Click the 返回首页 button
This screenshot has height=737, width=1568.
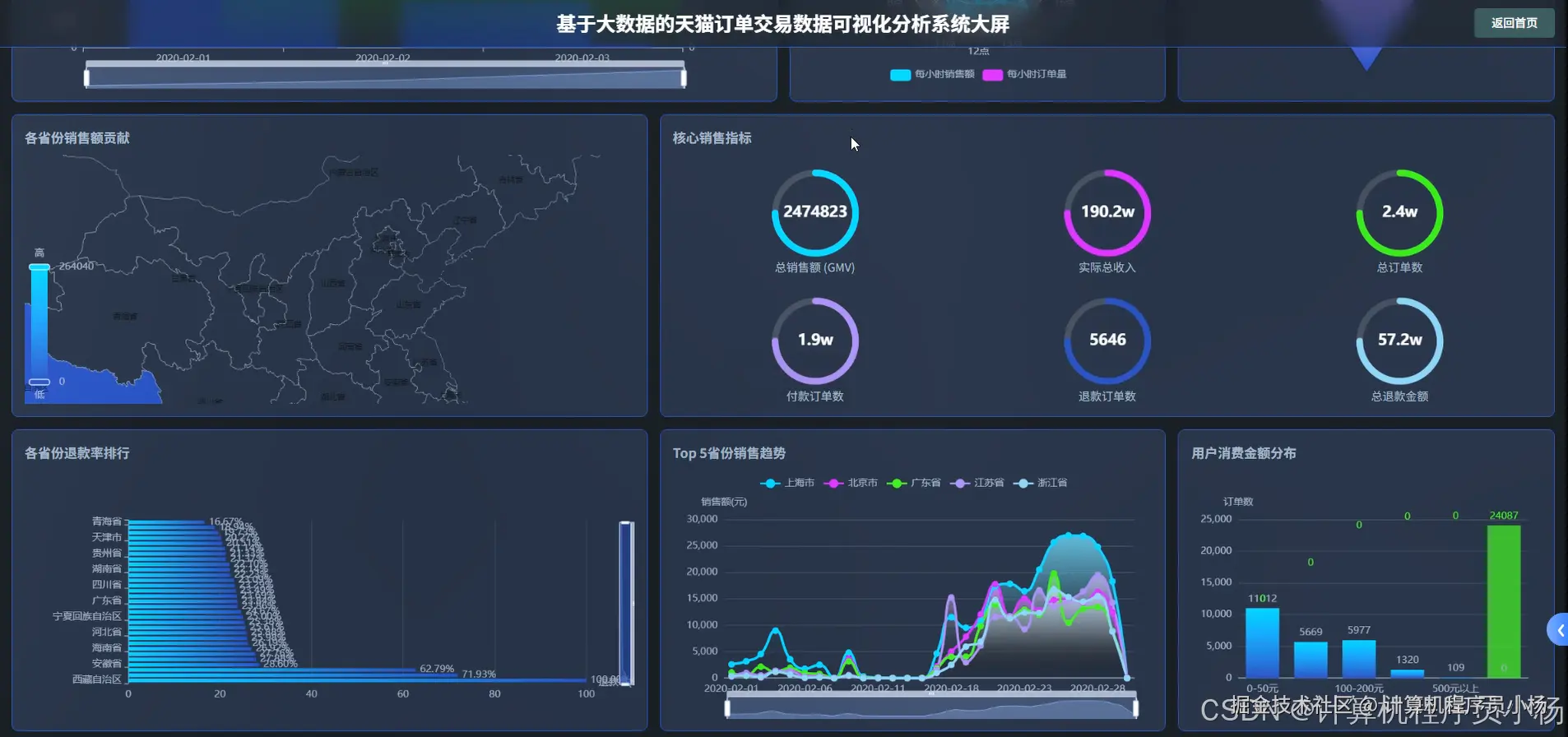pos(1514,23)
